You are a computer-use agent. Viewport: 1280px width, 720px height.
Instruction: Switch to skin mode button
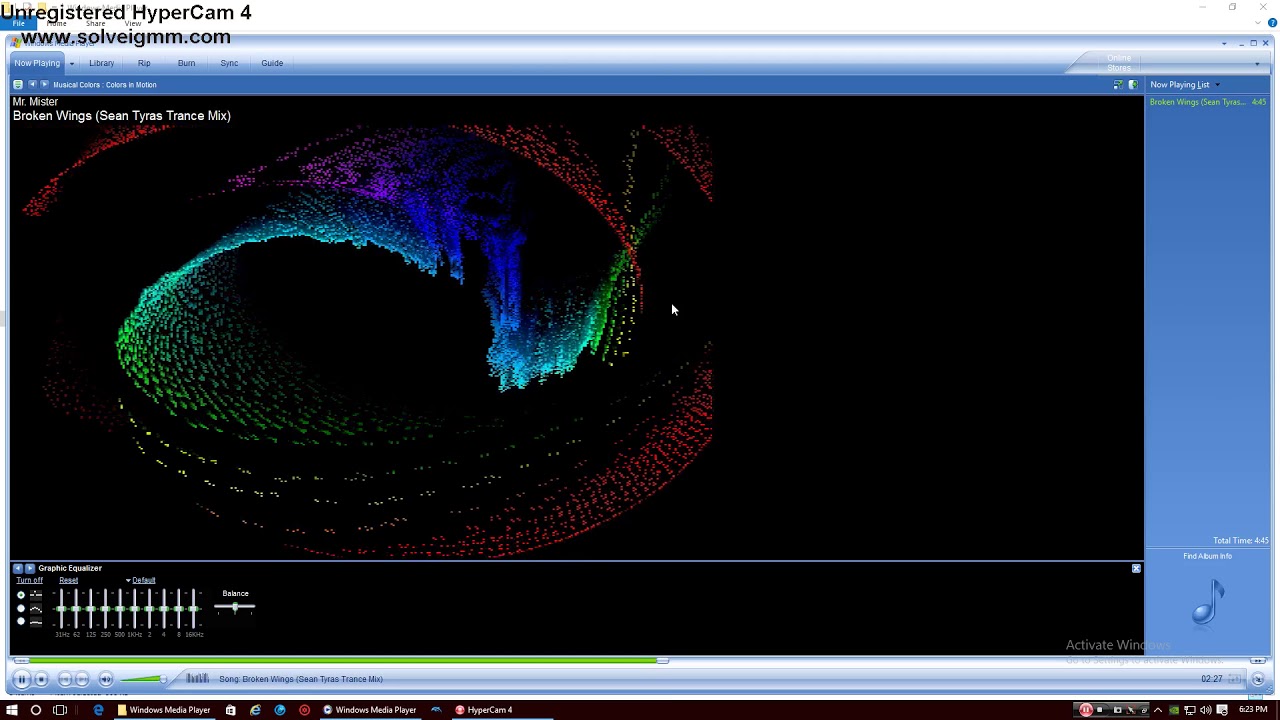[x=1258, y=679]
